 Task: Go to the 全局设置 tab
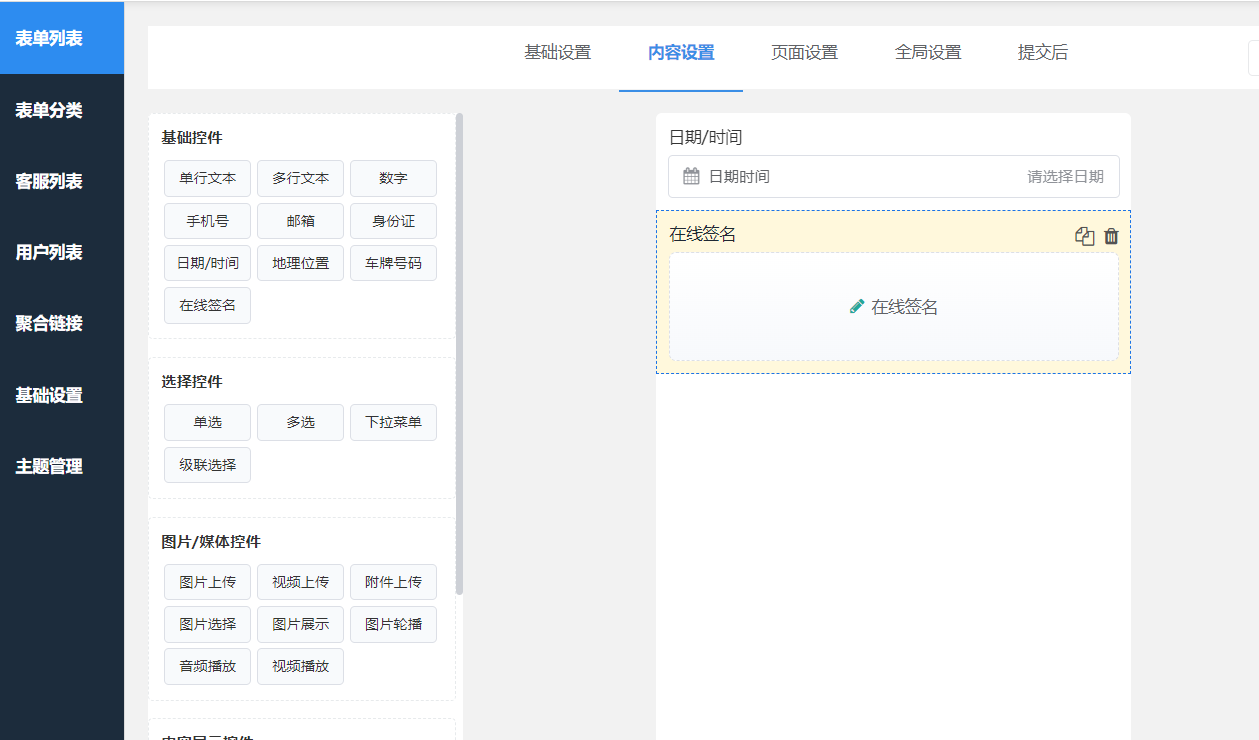(928, 53)
